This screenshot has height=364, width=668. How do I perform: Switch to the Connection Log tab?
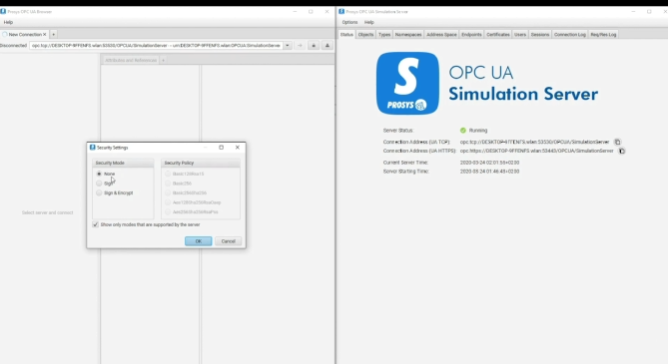(570, 35)
